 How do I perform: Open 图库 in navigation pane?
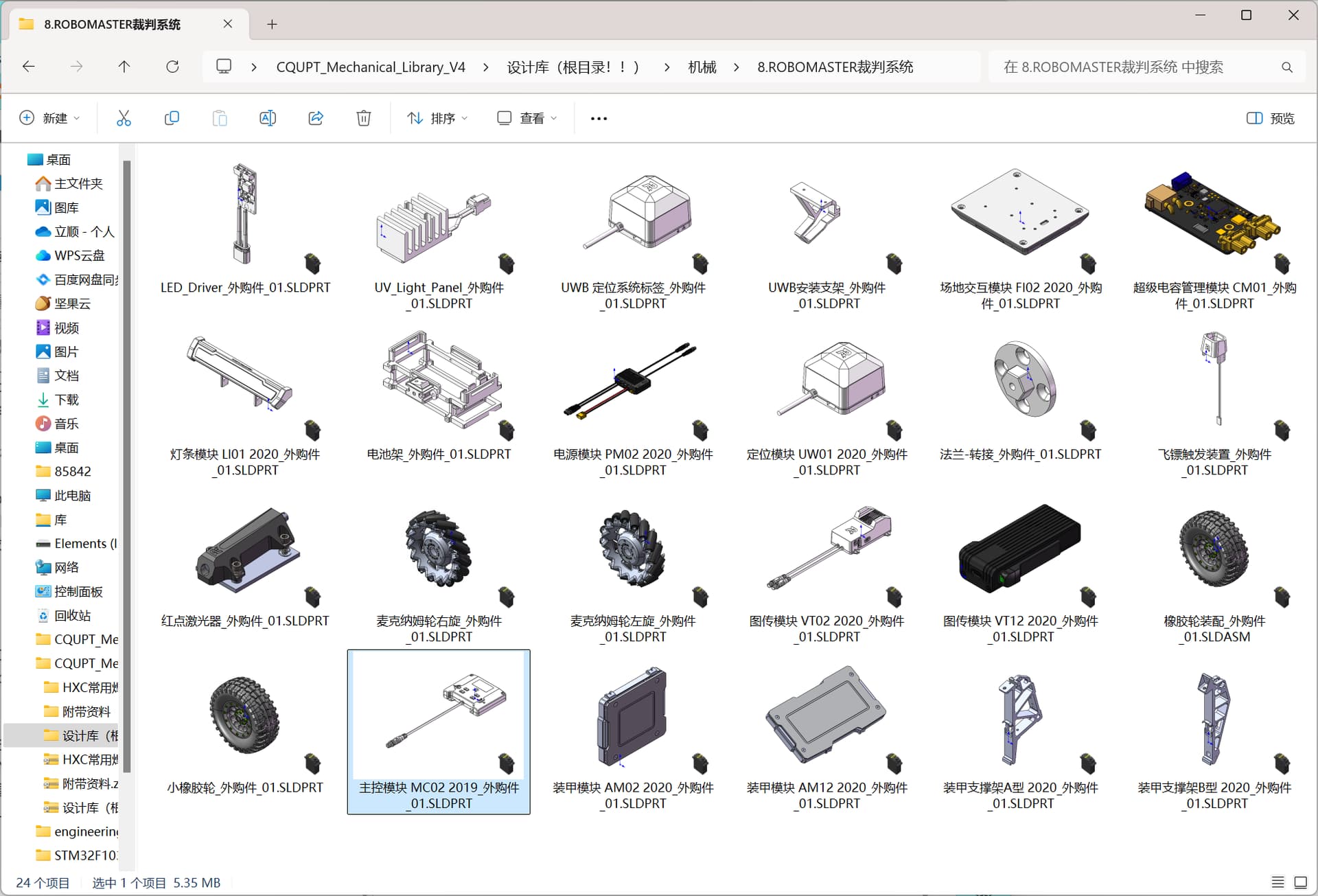58,207
